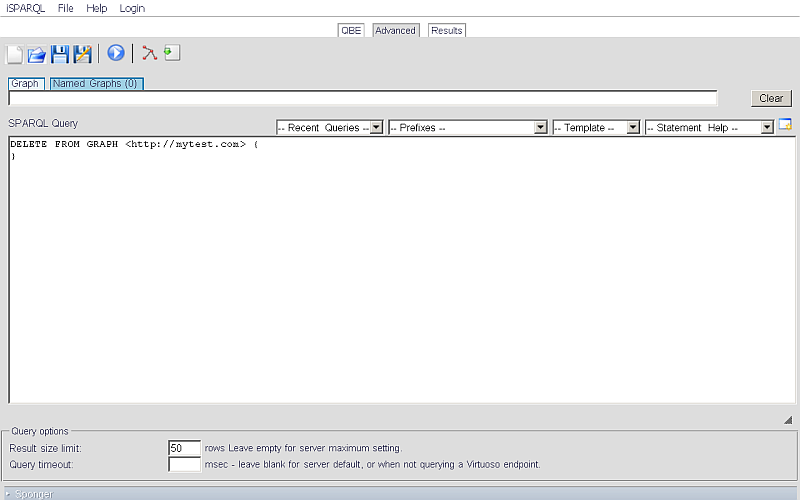Click inside the SPARQL Query text area
The image size is (800, 500).
click(x=402, y=270)
